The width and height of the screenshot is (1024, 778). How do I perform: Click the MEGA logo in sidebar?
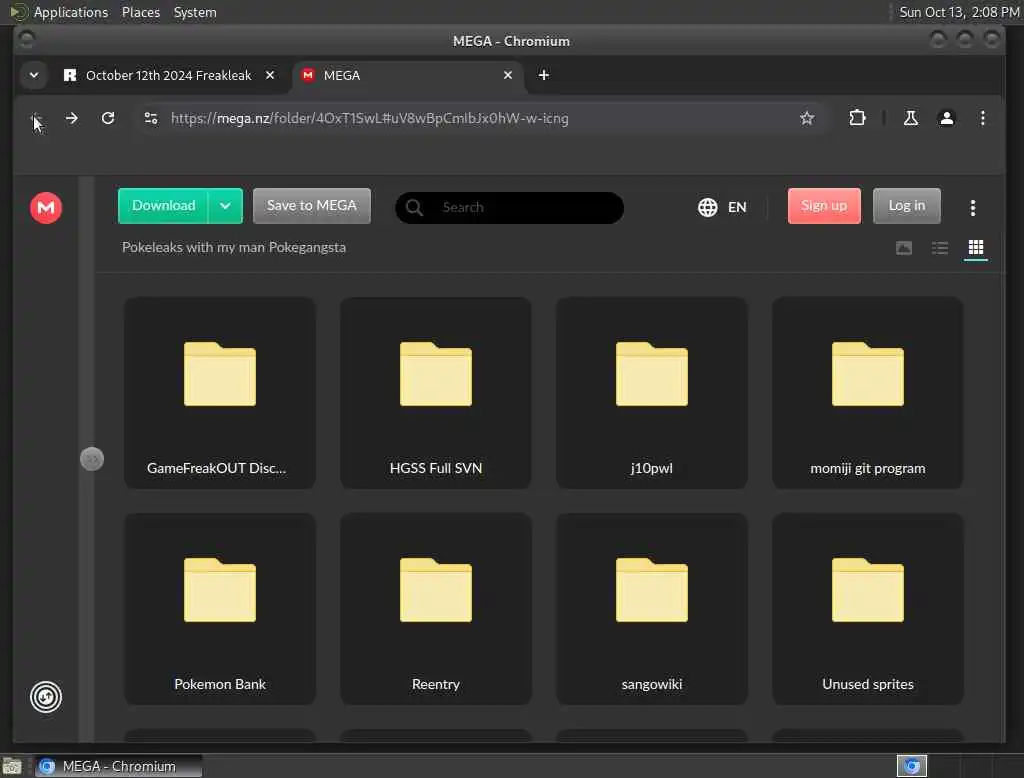pos(46,208)
